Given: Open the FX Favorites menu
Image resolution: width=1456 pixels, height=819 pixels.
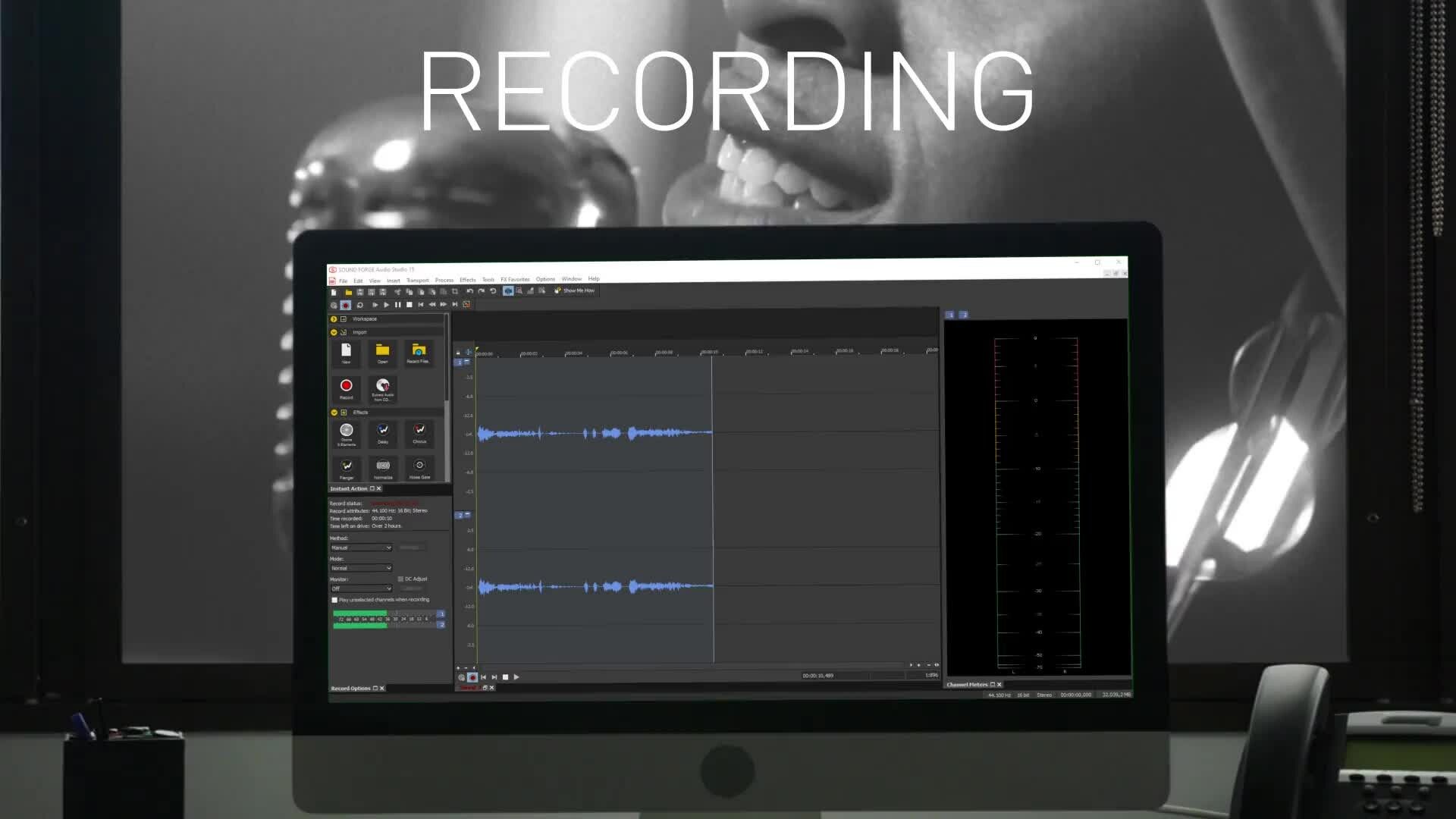Looking at the screenshot, I should pos(515,280).
